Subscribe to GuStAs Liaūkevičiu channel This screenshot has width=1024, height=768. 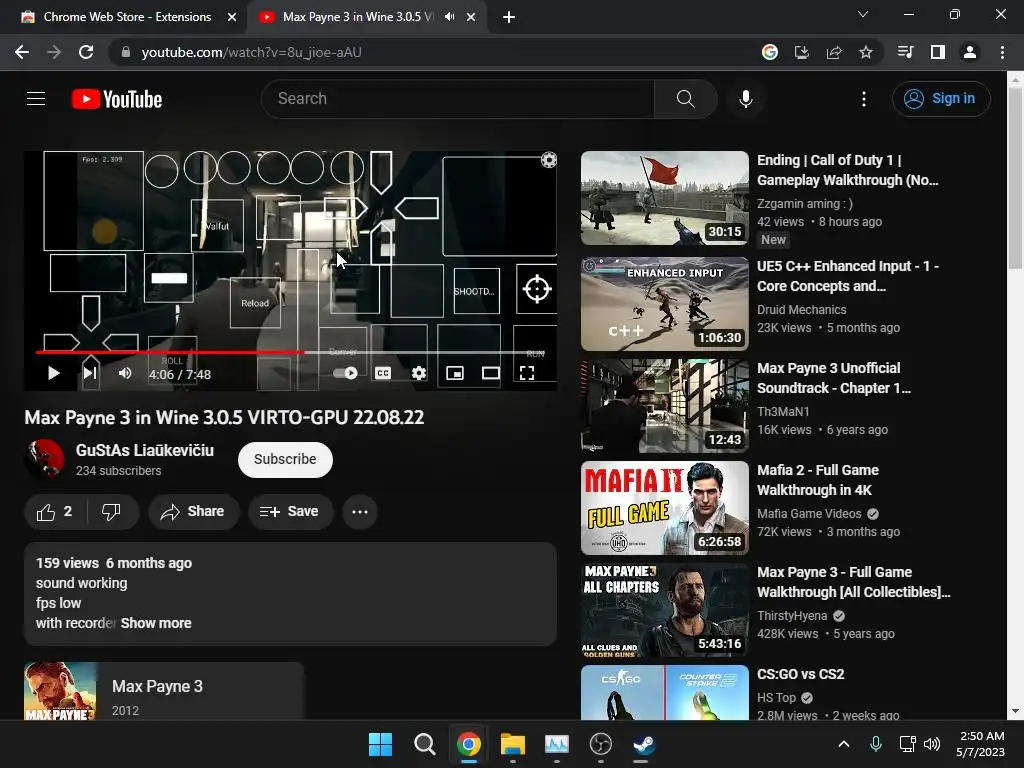coord(285,460)
